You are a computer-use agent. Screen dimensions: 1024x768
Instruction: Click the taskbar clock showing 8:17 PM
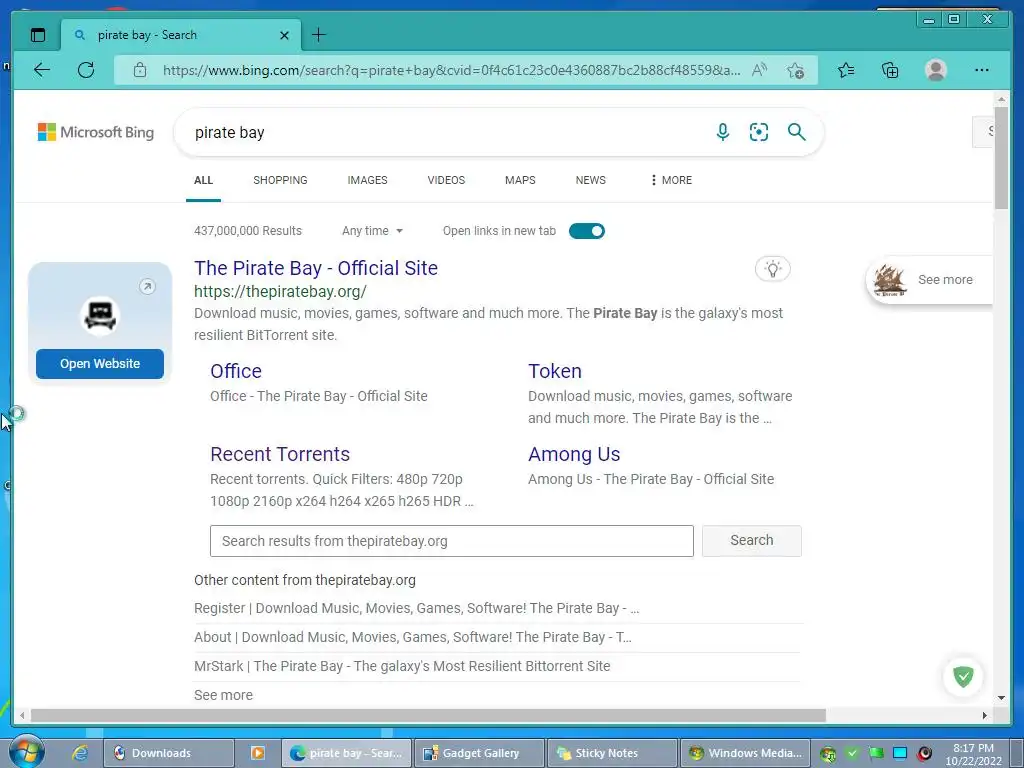973,754
